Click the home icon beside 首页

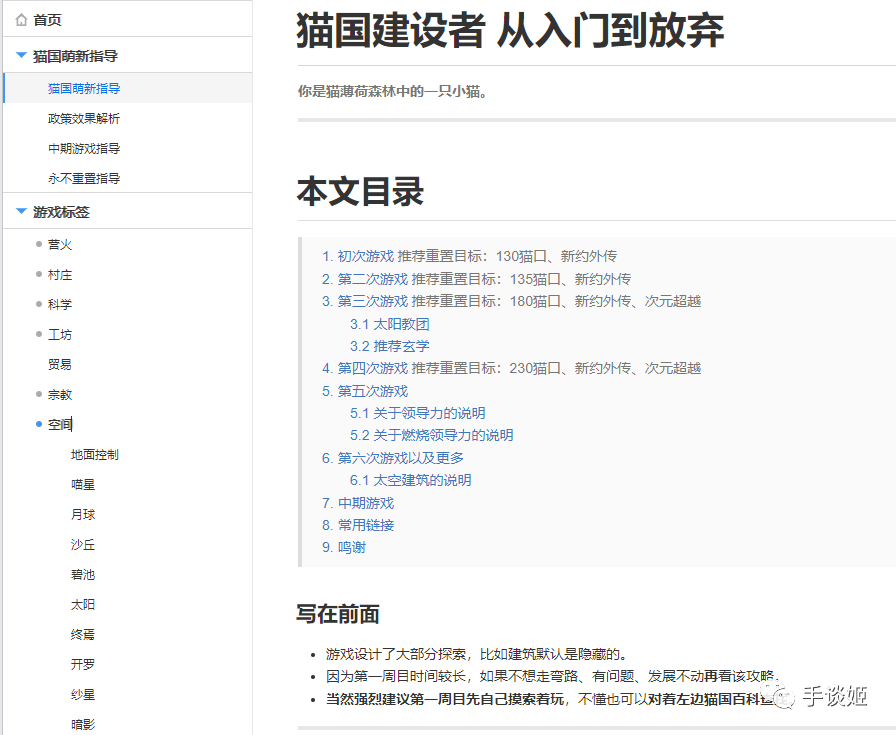(x=21, y=20)
